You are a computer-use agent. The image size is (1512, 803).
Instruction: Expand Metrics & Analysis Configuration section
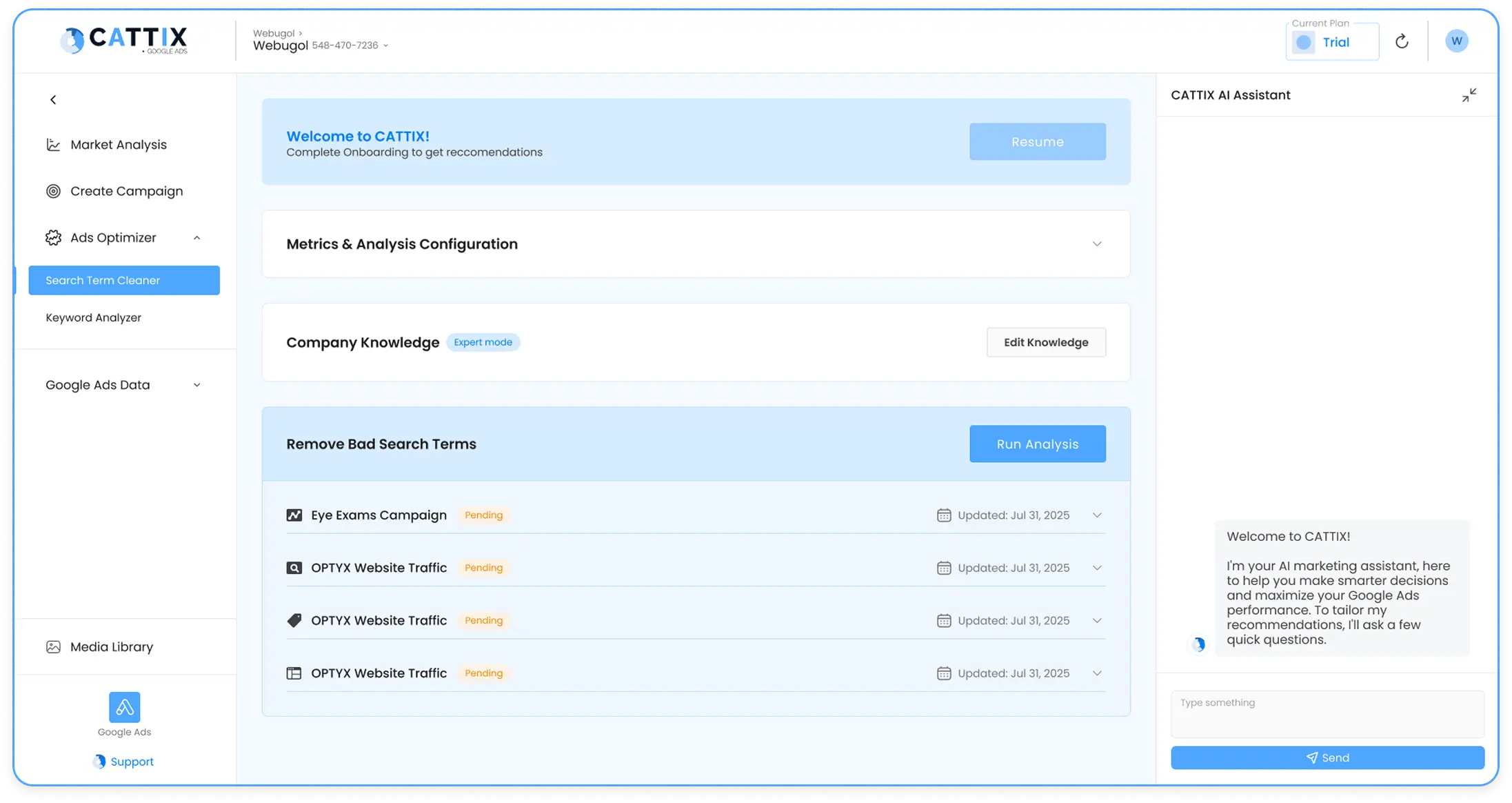[1097, 244]
